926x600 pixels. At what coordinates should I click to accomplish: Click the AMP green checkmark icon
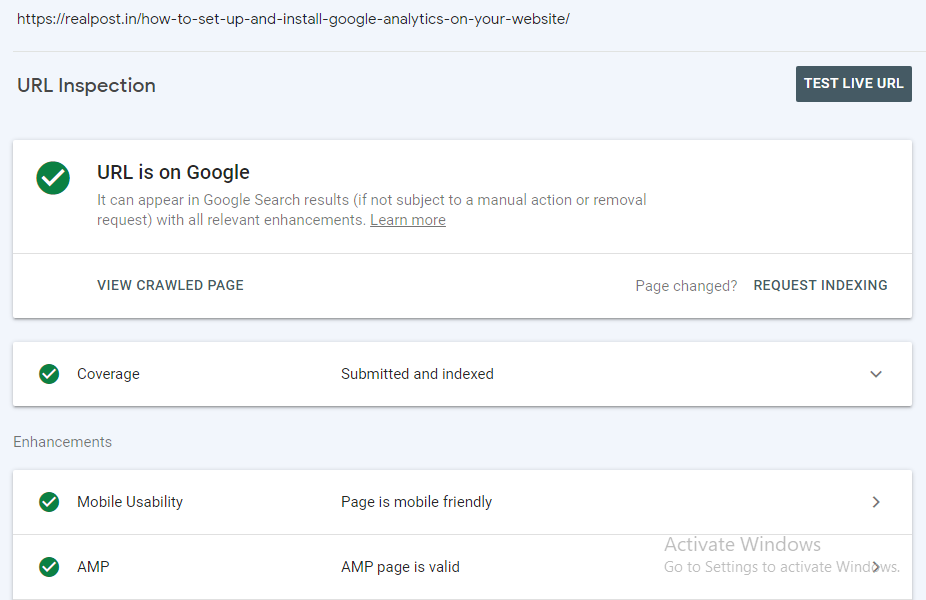(x=49, y=567)
